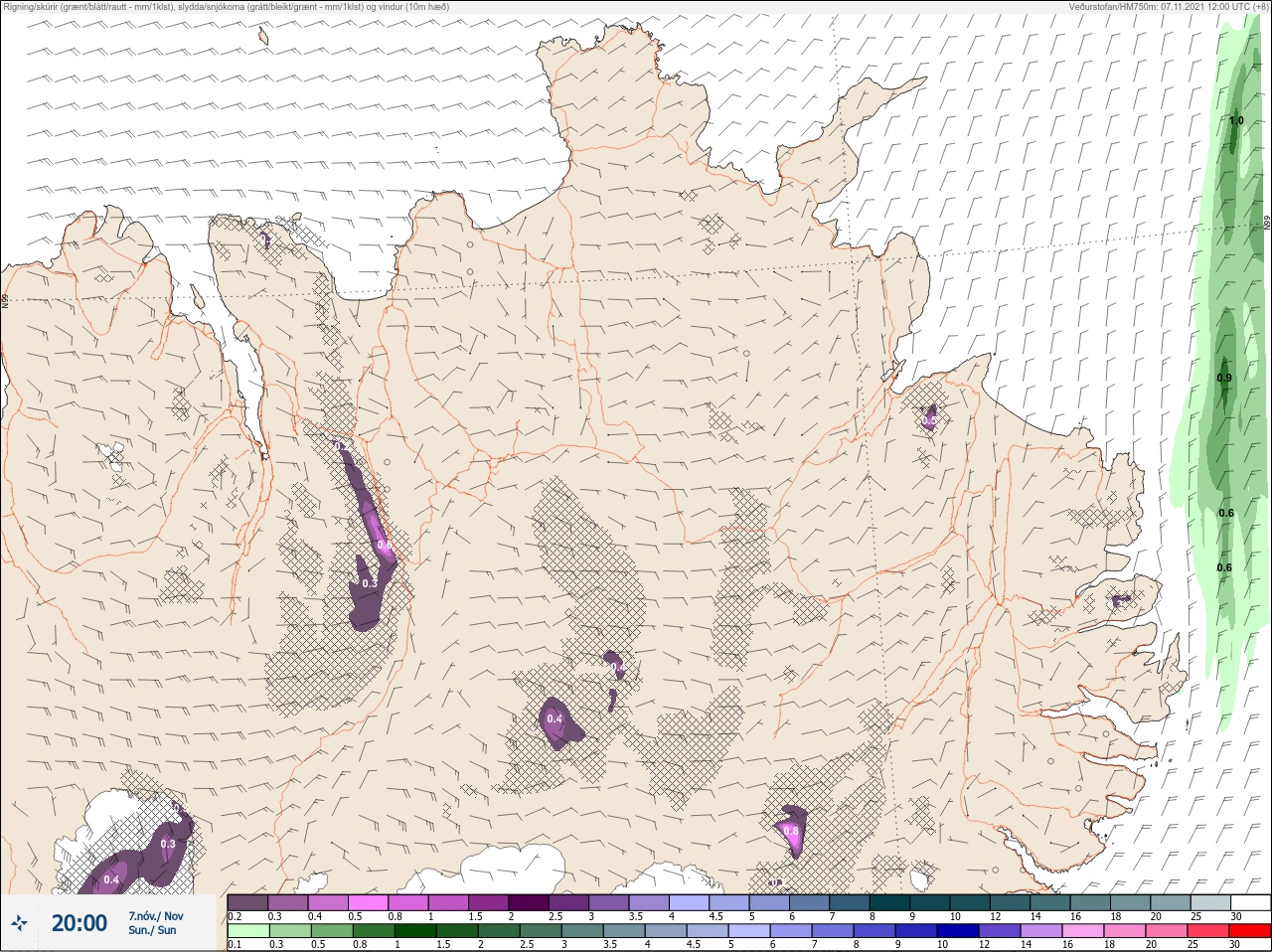Select palest green rain swatch starting at 0.1

(247, 931)
